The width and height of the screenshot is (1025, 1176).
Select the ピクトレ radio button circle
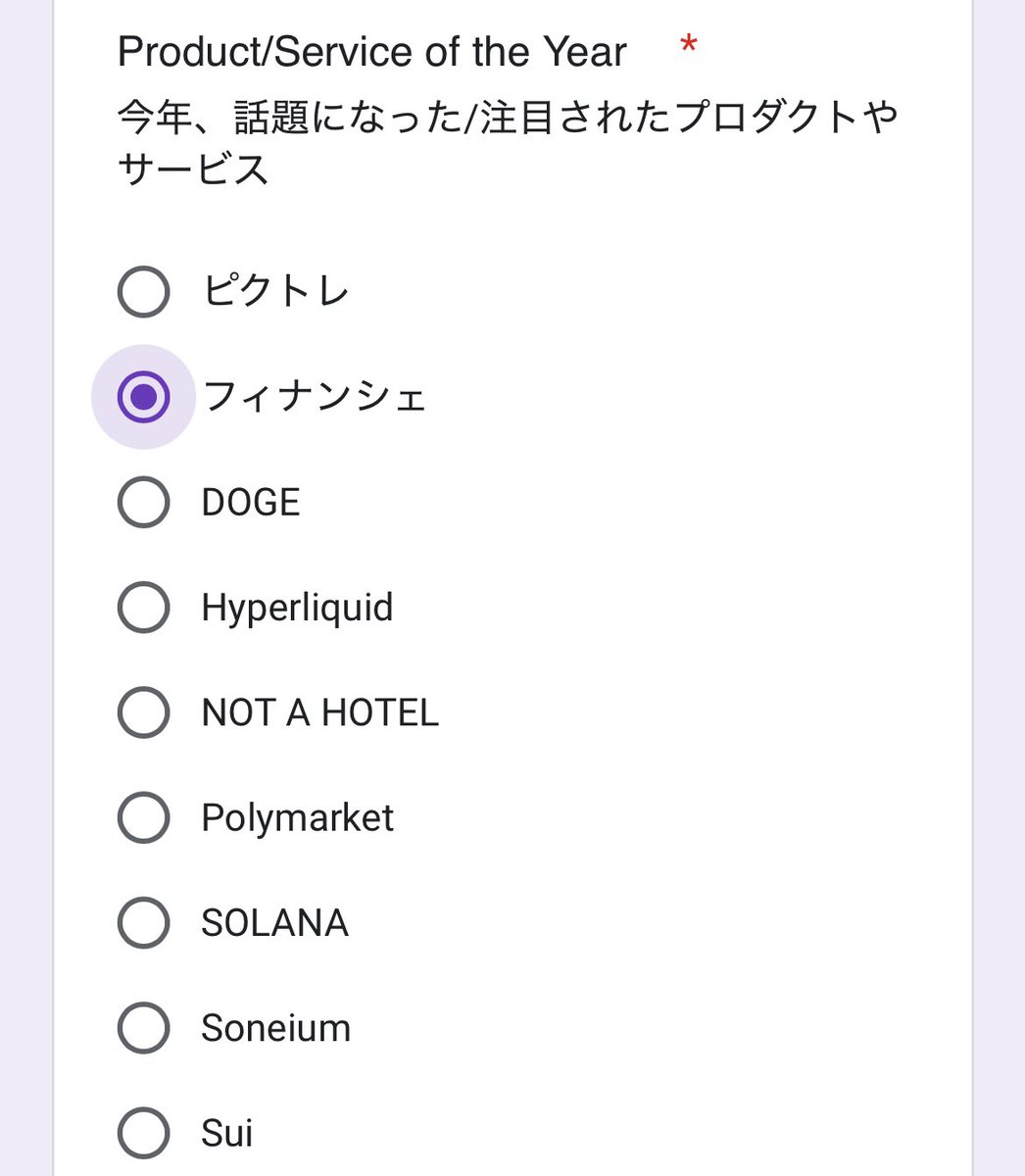coord(143,291)
